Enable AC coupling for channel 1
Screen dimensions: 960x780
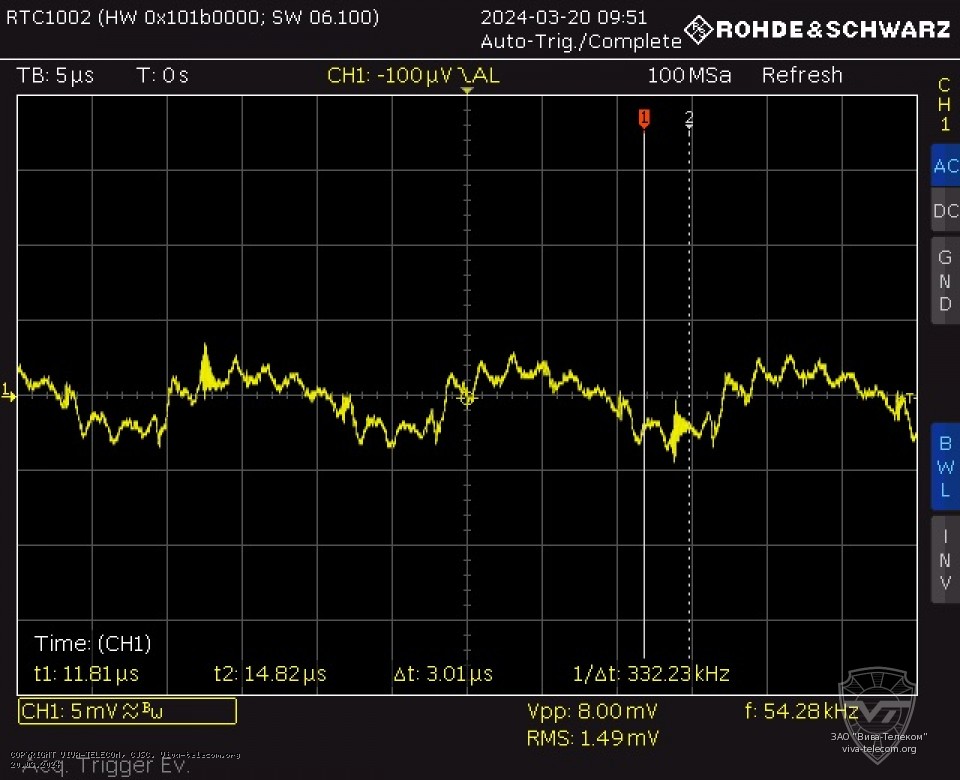click(944, 167)
